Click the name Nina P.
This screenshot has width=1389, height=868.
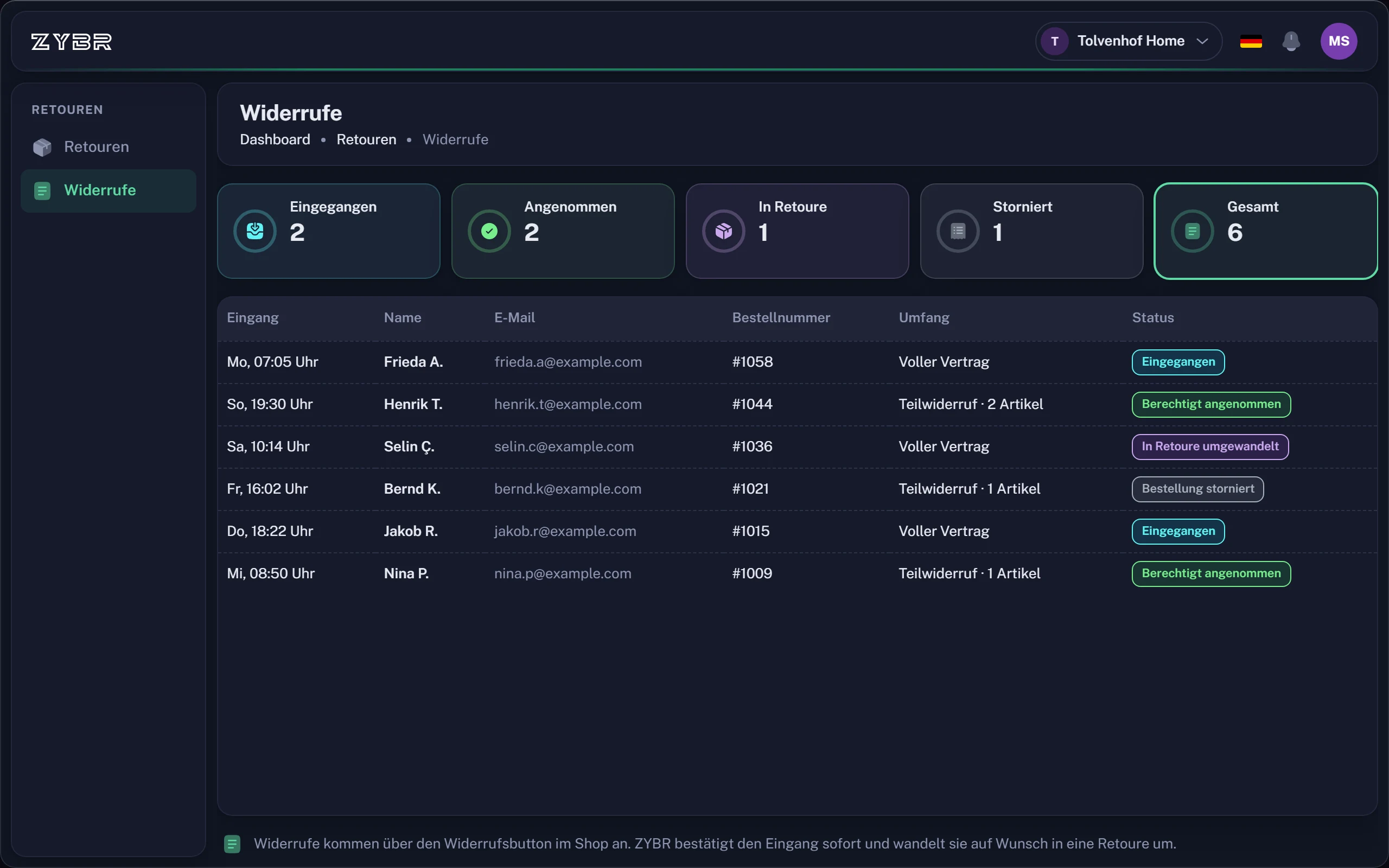click(406, 573)
